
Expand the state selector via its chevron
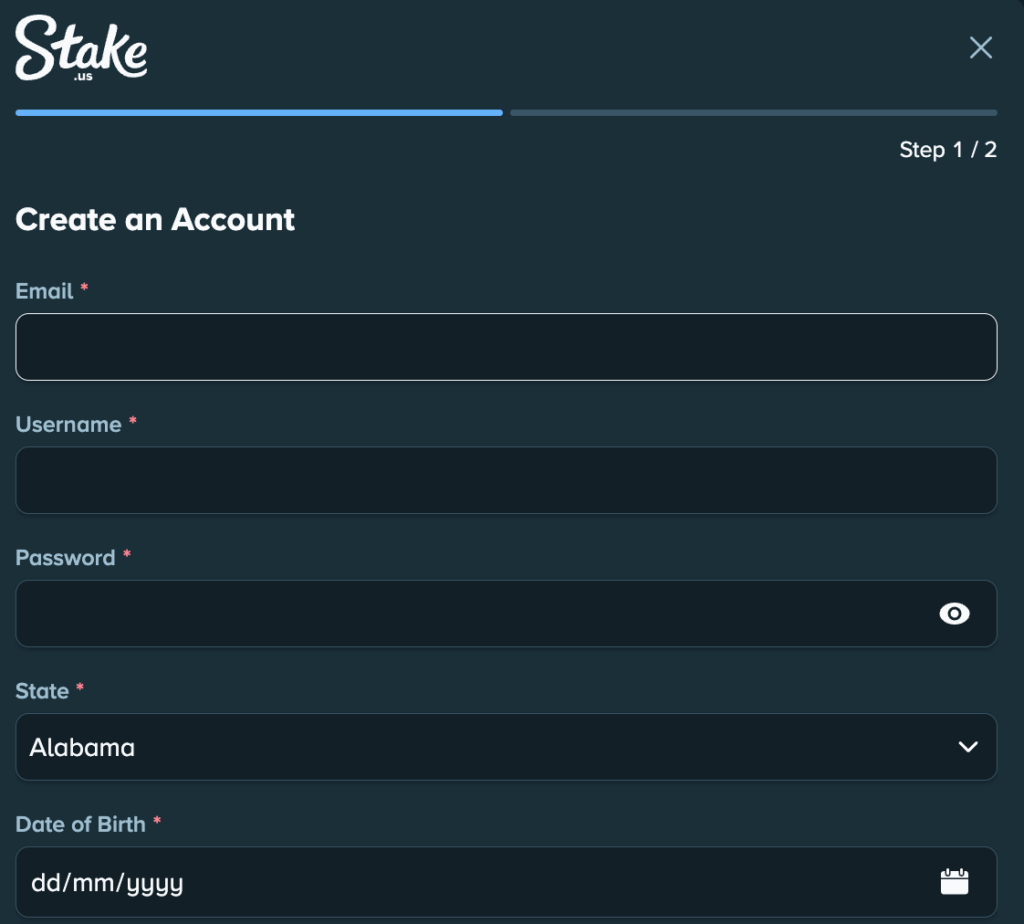[966, 747]
